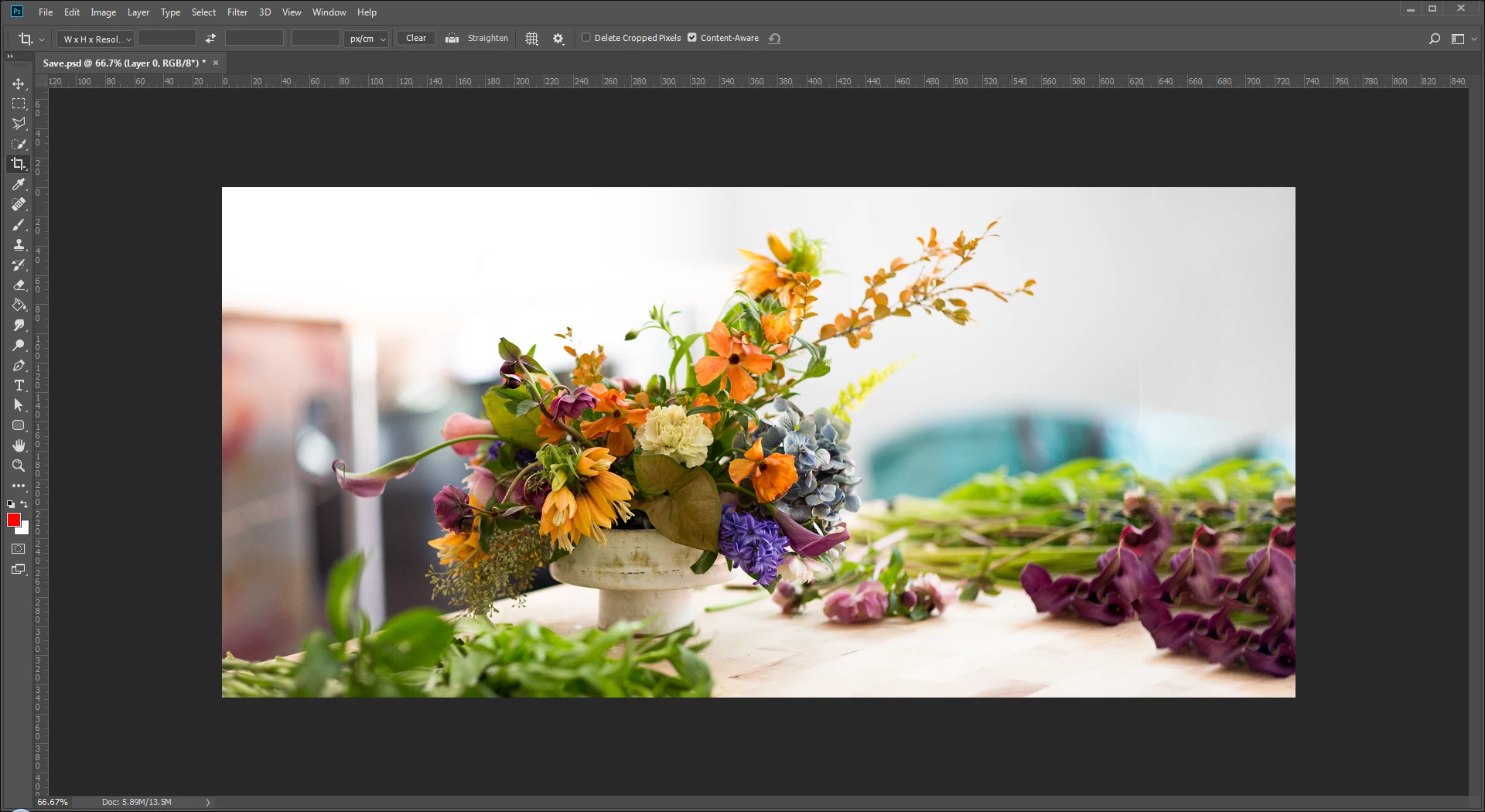Select the Horizontal Type tool
This screenshot has width=1485, height=812.
click(x=19, y=385)
